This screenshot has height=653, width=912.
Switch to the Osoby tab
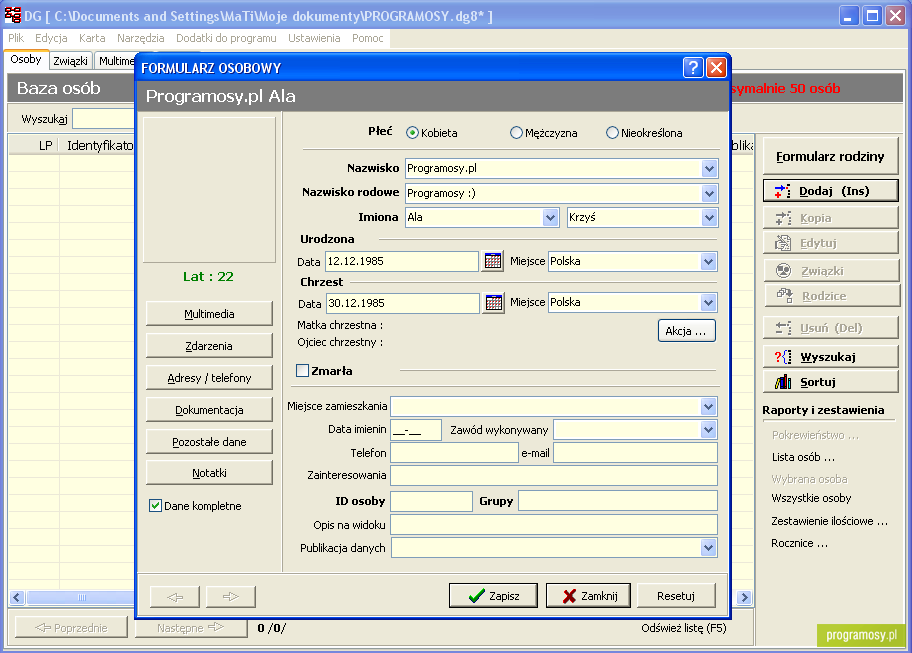pyautogui.click(x=26, y=59)
